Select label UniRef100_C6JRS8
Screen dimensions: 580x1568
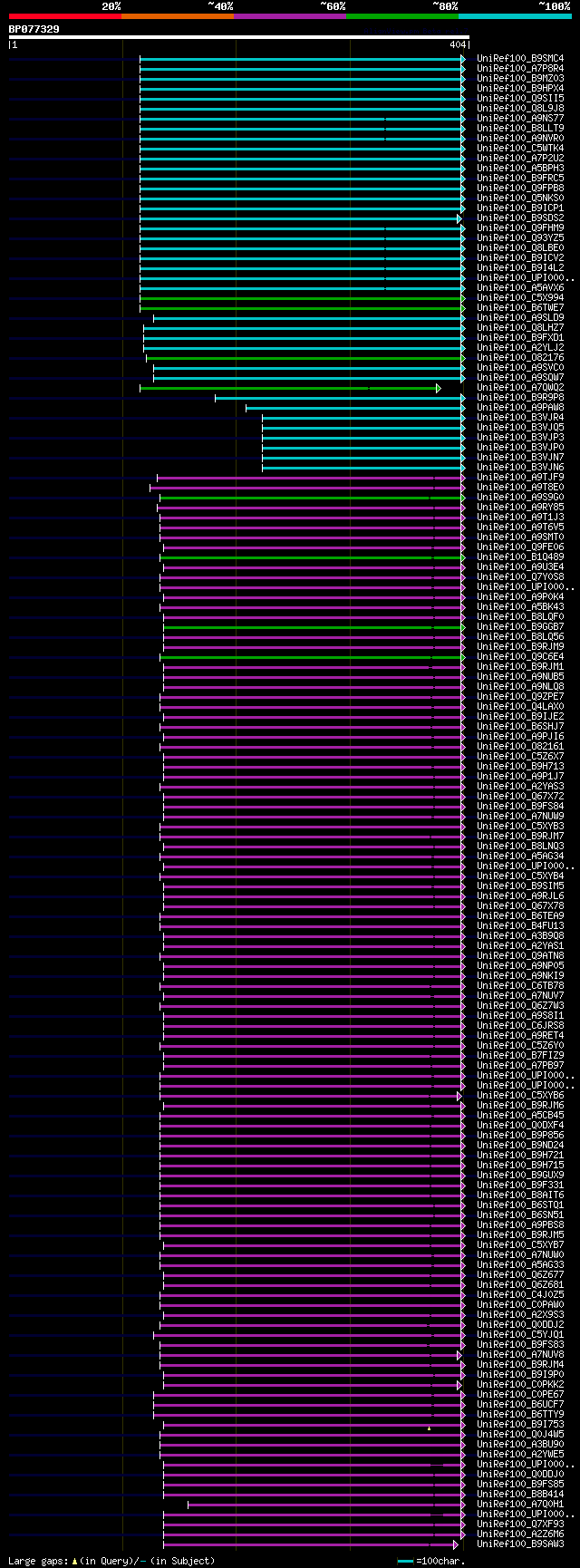pos(520,1026)
